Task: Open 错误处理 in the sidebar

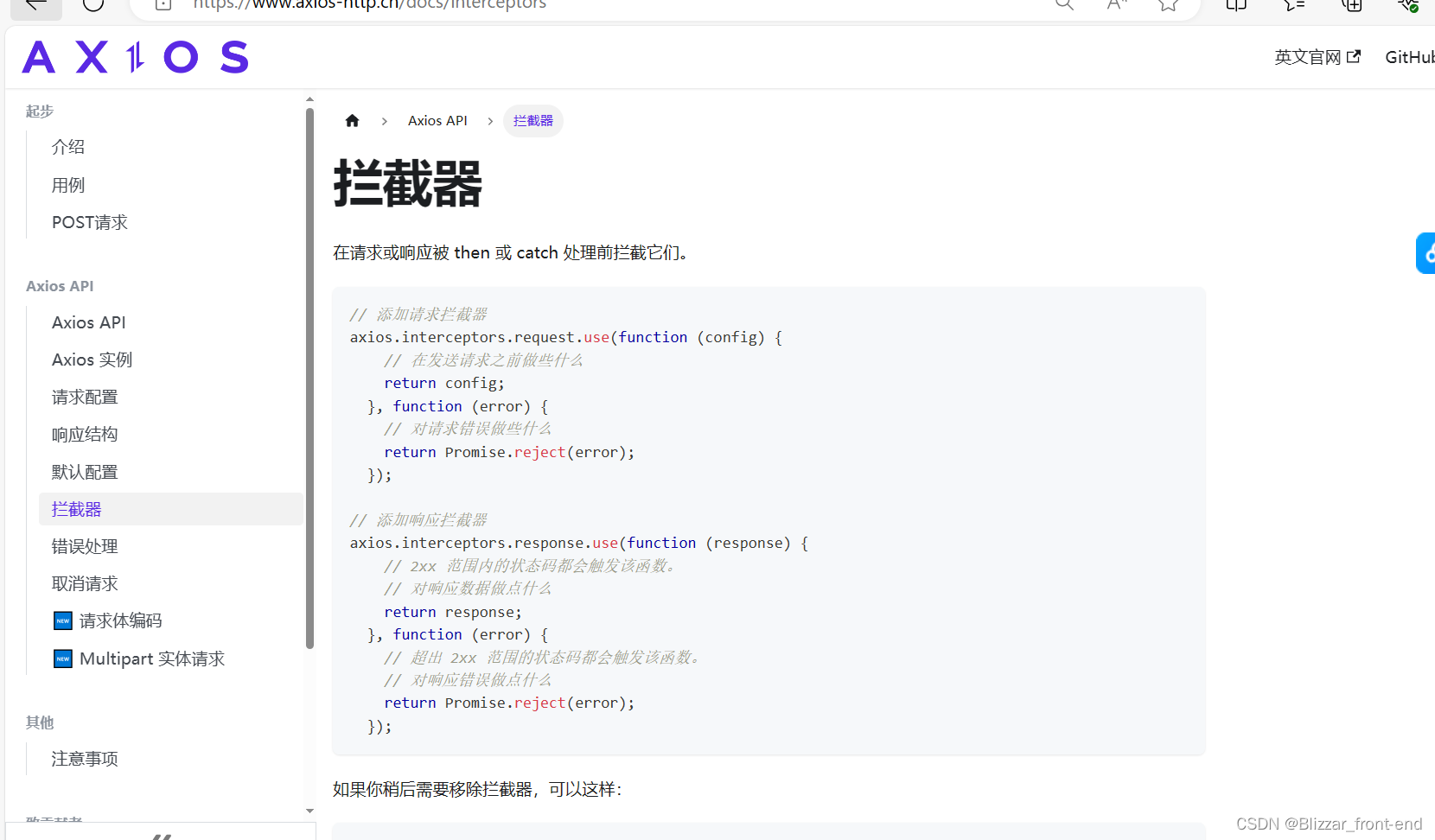Action: [85, 546]
